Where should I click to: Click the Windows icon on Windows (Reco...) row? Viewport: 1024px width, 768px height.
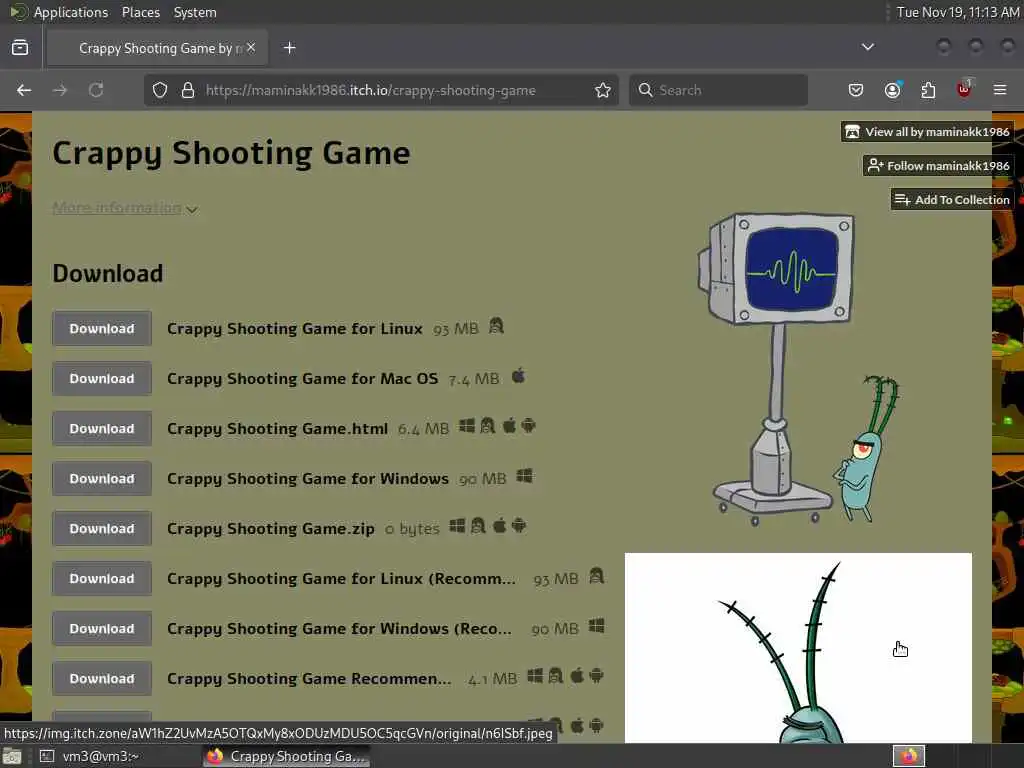point(596,626)
